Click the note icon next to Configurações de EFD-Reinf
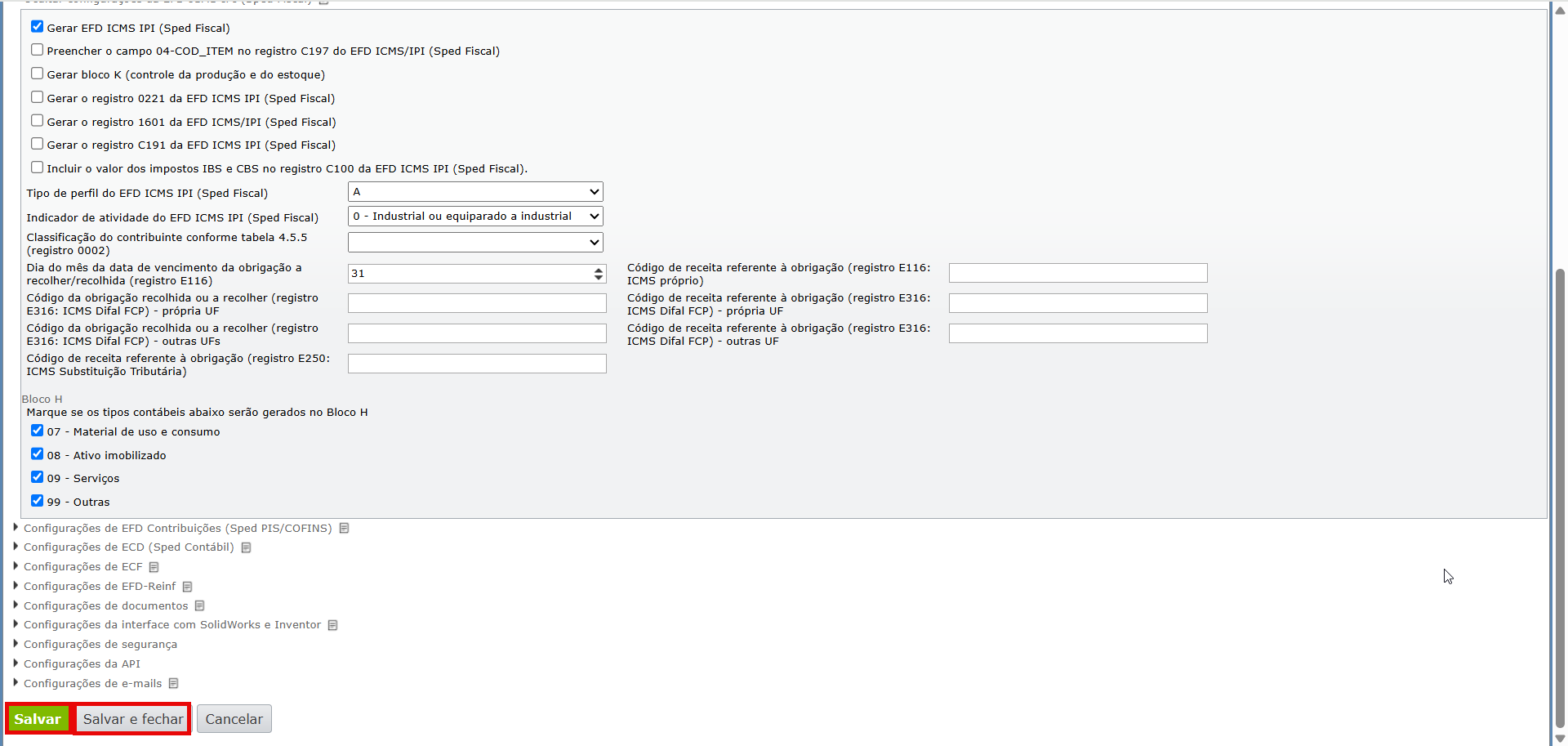 coord(188,587)
